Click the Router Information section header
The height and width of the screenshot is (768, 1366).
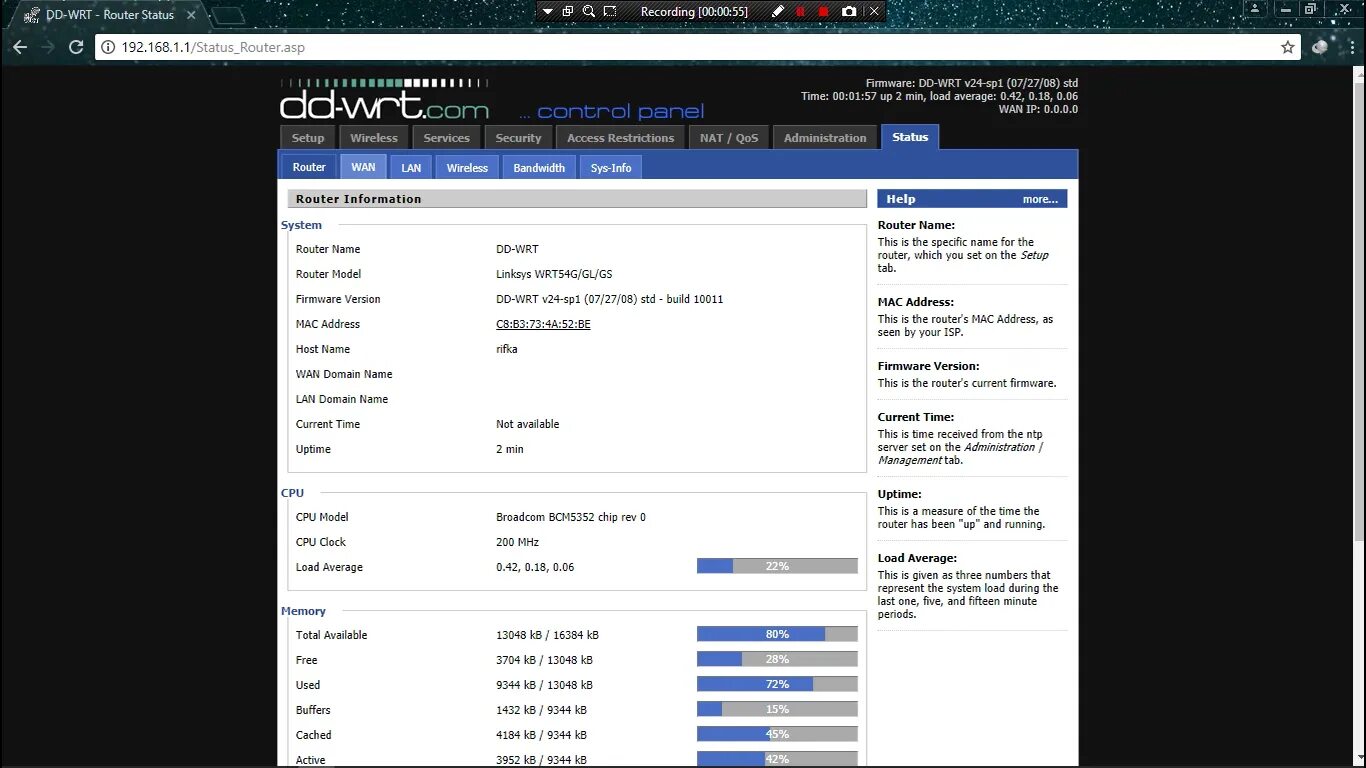577,199
